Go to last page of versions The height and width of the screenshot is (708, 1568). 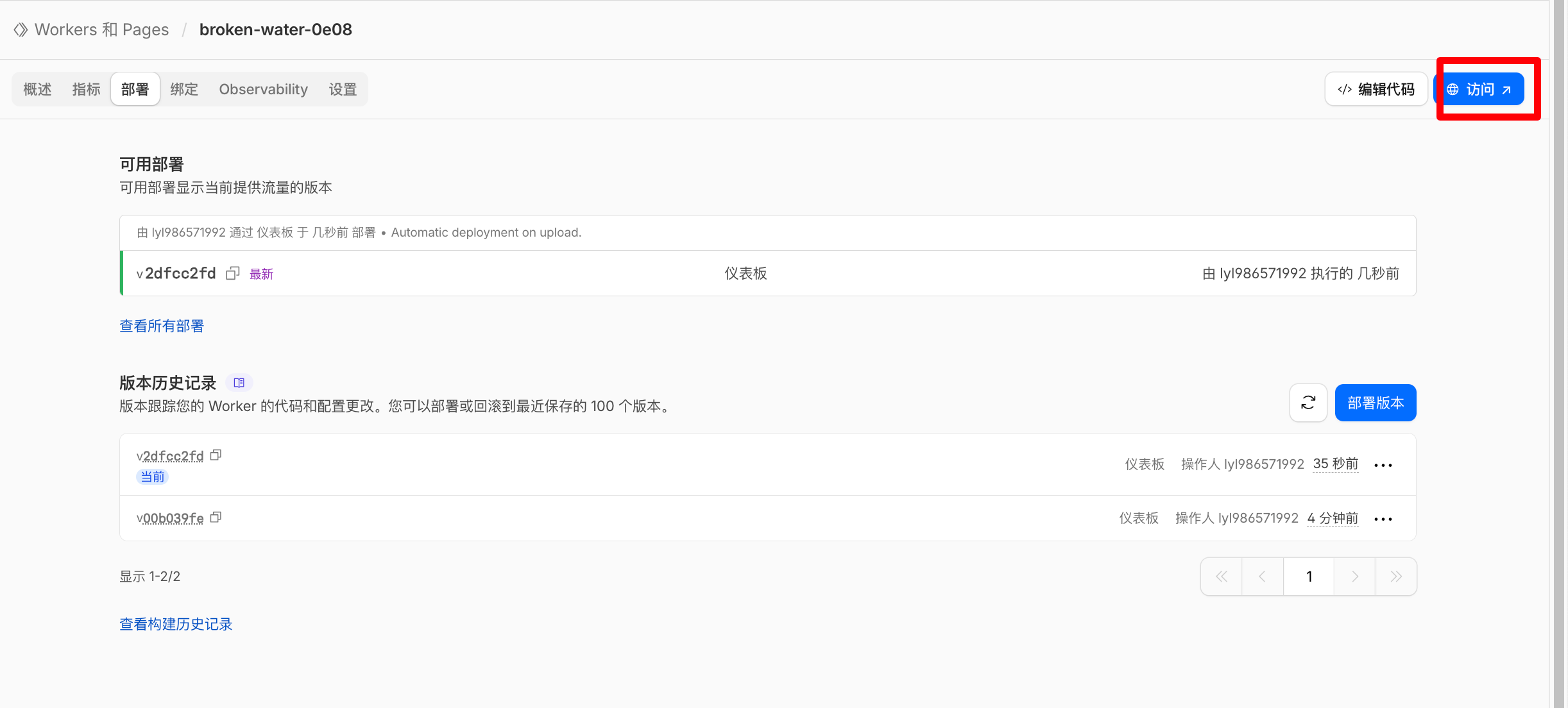point(1396,577)
